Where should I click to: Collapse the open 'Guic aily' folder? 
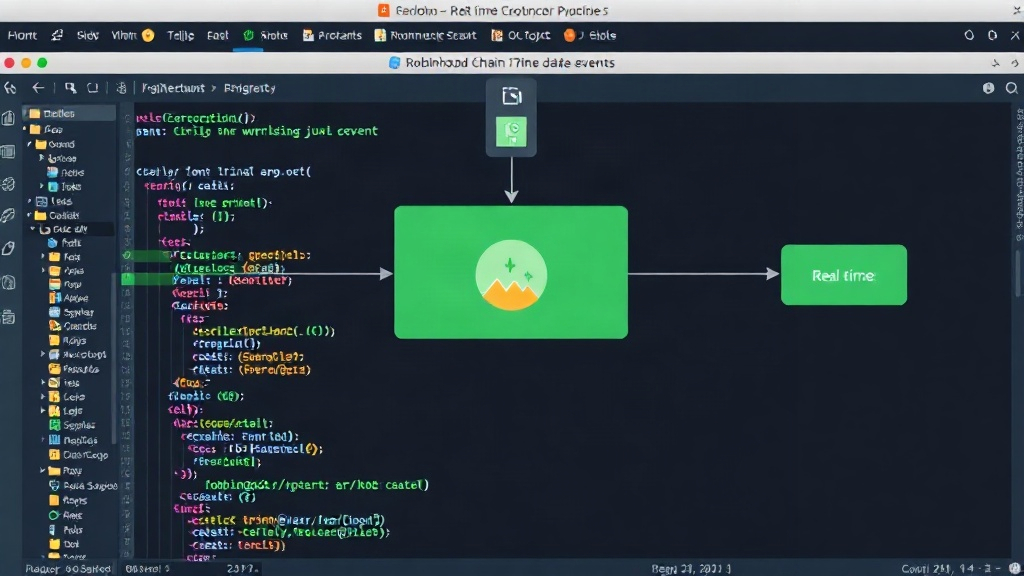[x=33, y=229]
